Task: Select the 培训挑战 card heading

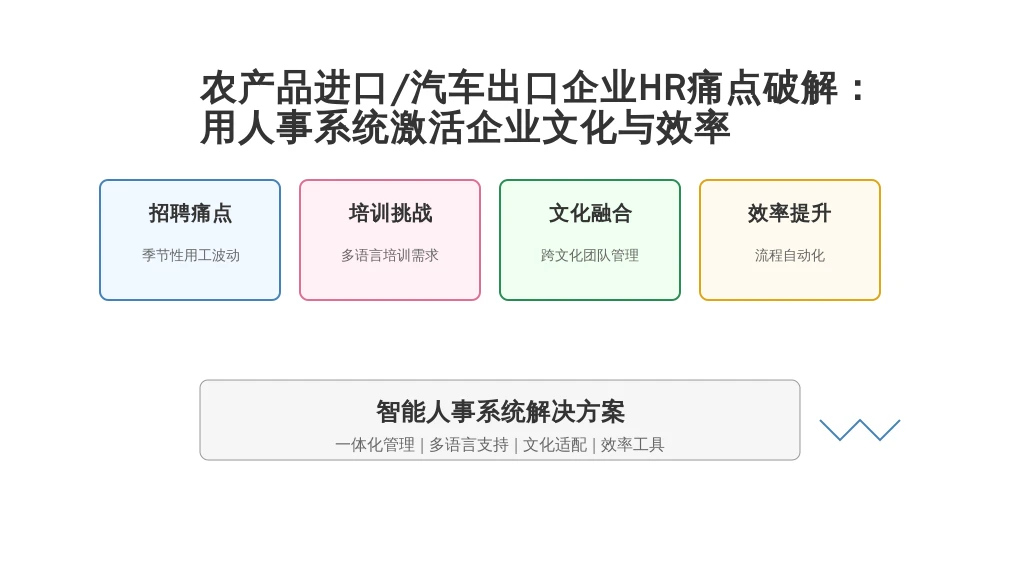Action: tap(390, 213)
